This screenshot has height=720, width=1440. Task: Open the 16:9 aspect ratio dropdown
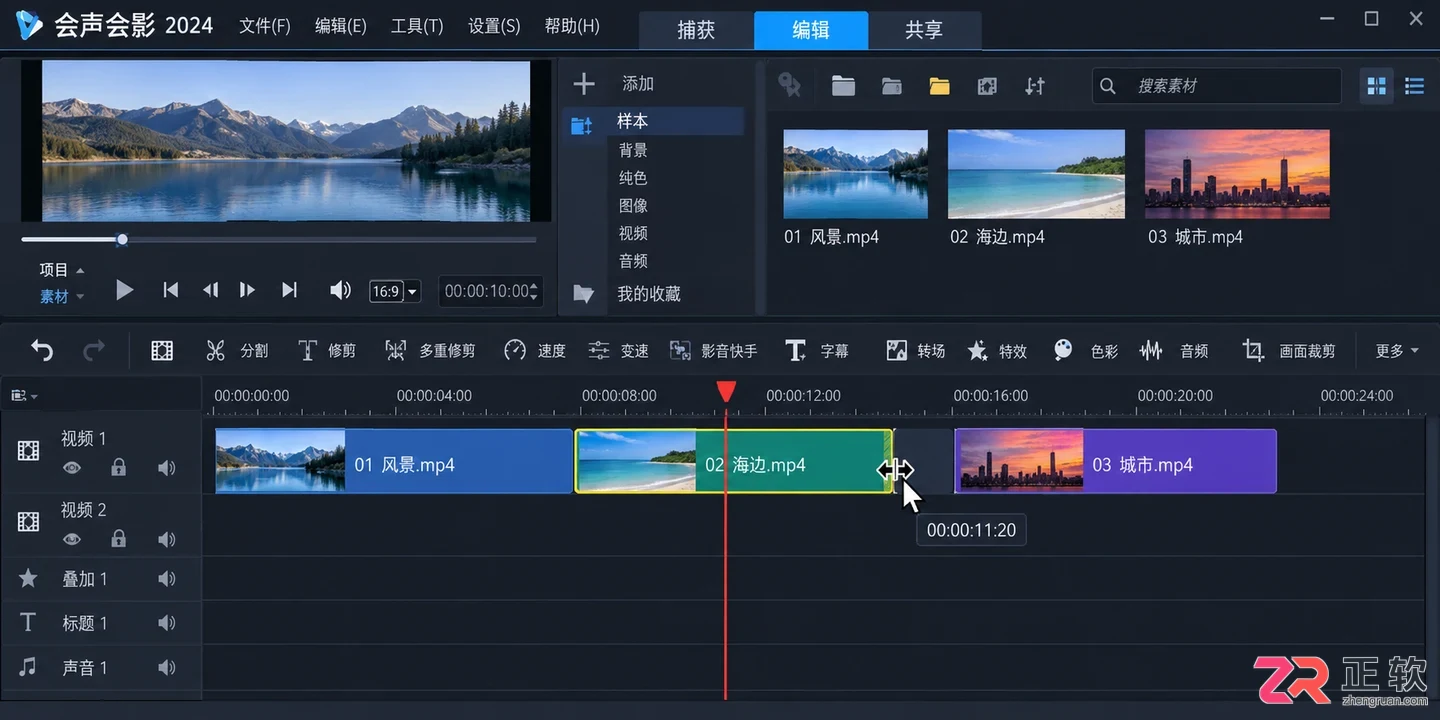tap(395, 291)
